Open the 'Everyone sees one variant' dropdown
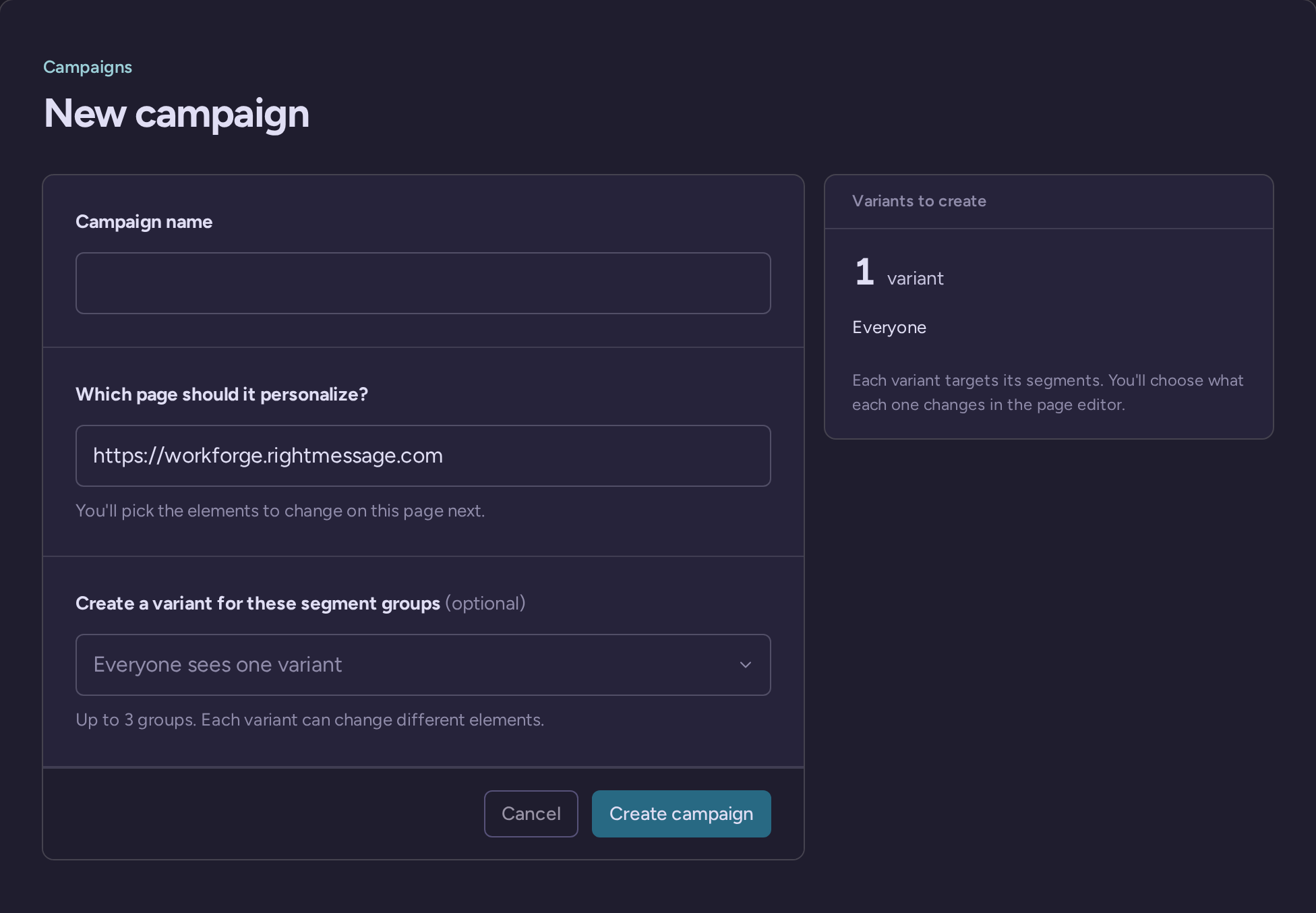The width and height of the screenshot is (1316, 913). point(423,665)
